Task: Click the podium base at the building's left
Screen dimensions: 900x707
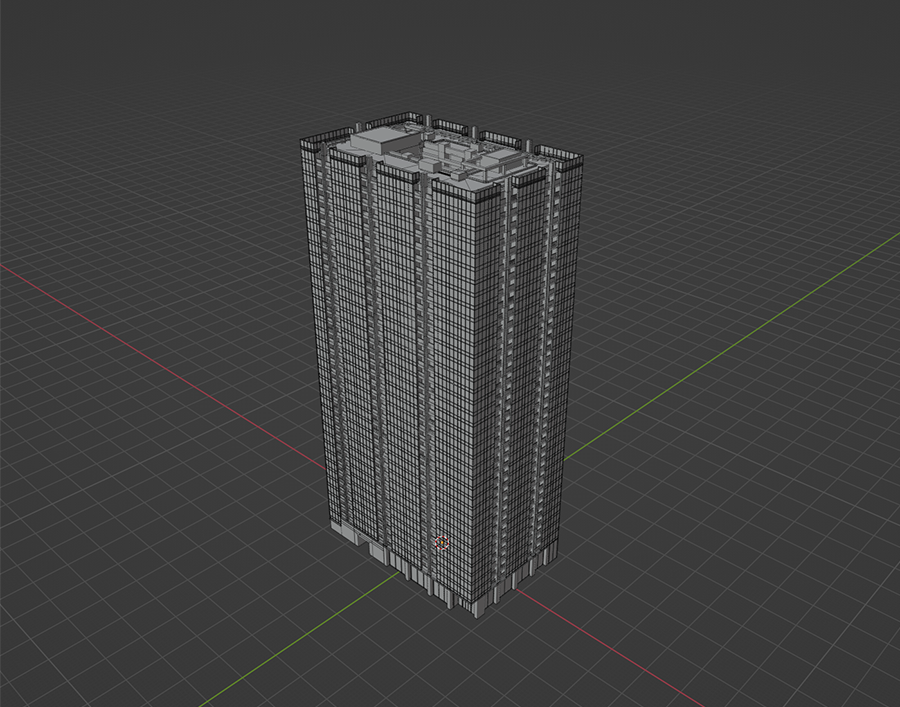Action: pos(345,532)
